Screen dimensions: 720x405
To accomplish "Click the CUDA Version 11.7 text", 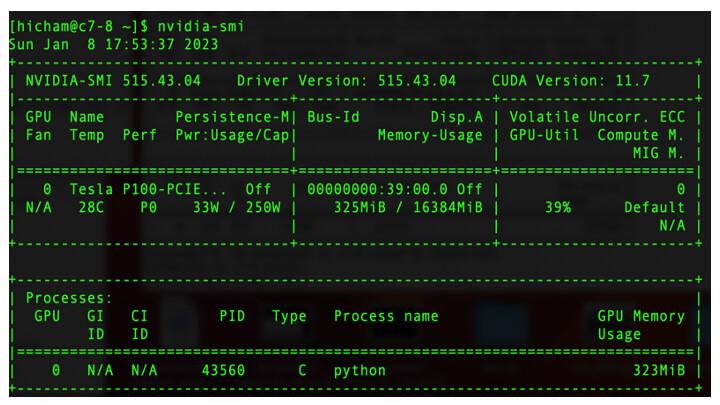I will (x=571, y=80).
